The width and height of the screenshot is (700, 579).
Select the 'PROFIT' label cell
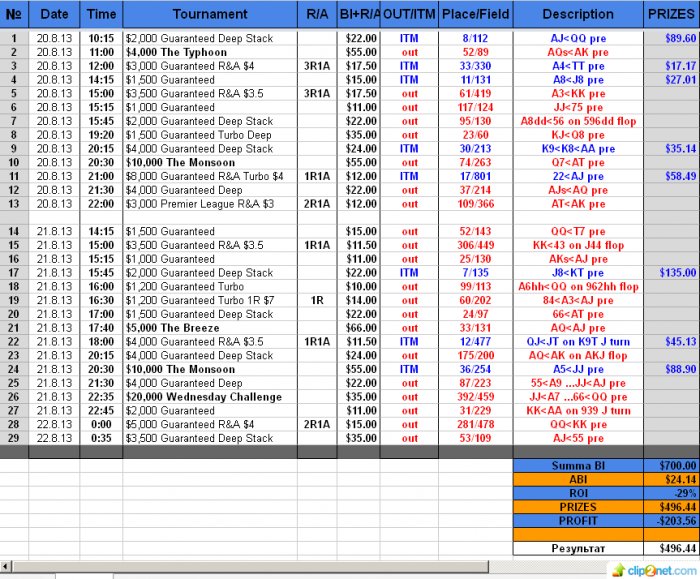578,521
